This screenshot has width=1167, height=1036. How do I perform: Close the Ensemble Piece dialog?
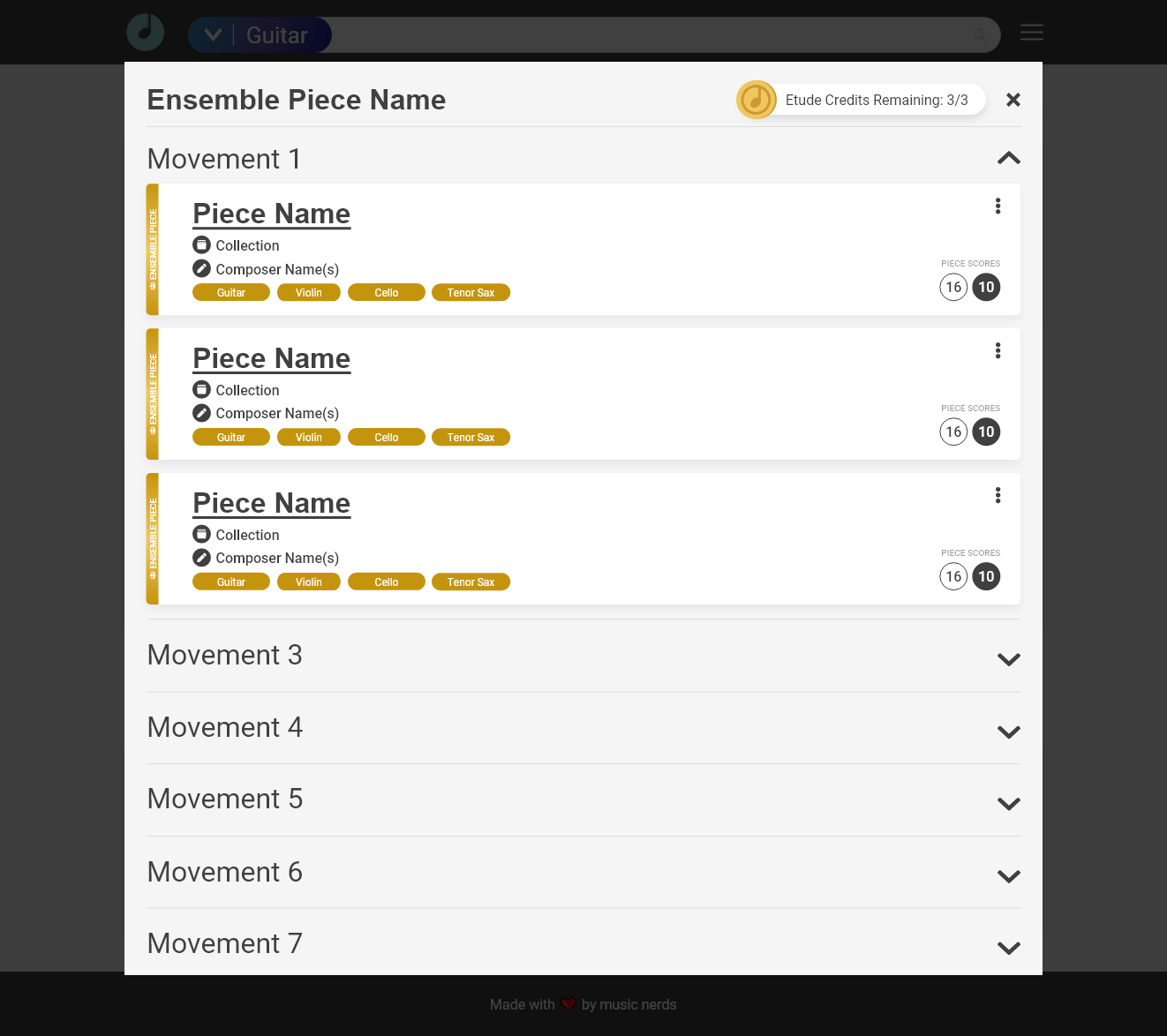click(1013, 100)
